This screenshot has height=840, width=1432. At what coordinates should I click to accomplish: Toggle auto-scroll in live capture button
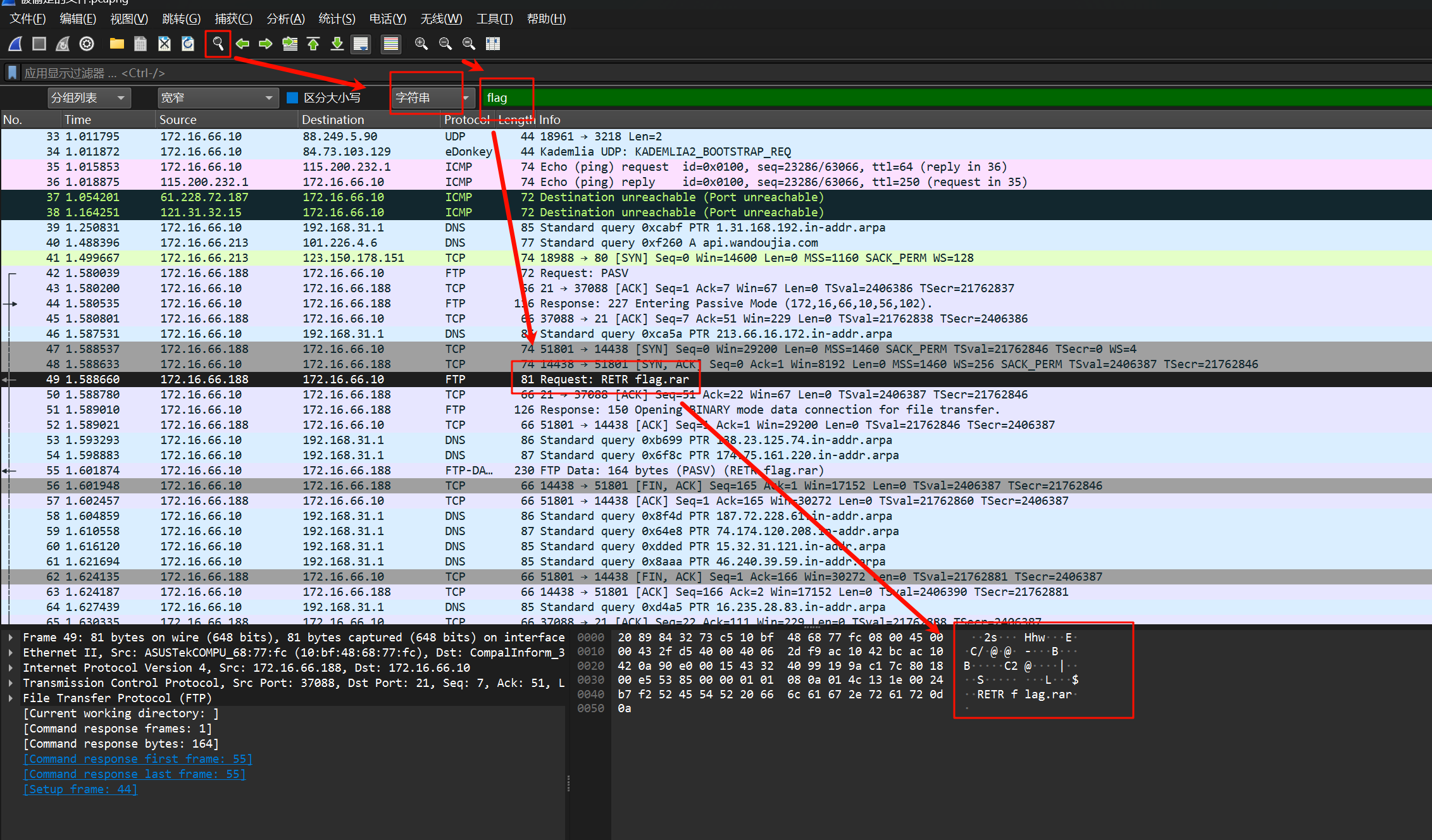(361, 44)
